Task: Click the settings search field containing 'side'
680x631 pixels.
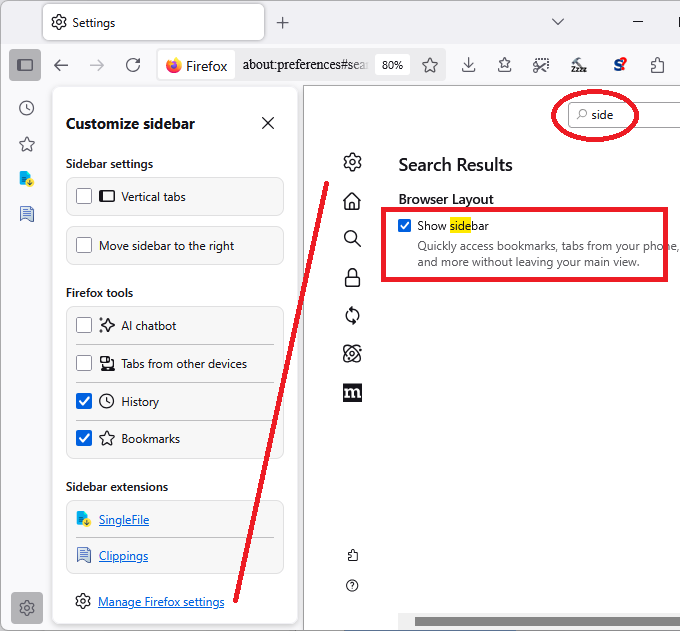Action: click(624, 115)
